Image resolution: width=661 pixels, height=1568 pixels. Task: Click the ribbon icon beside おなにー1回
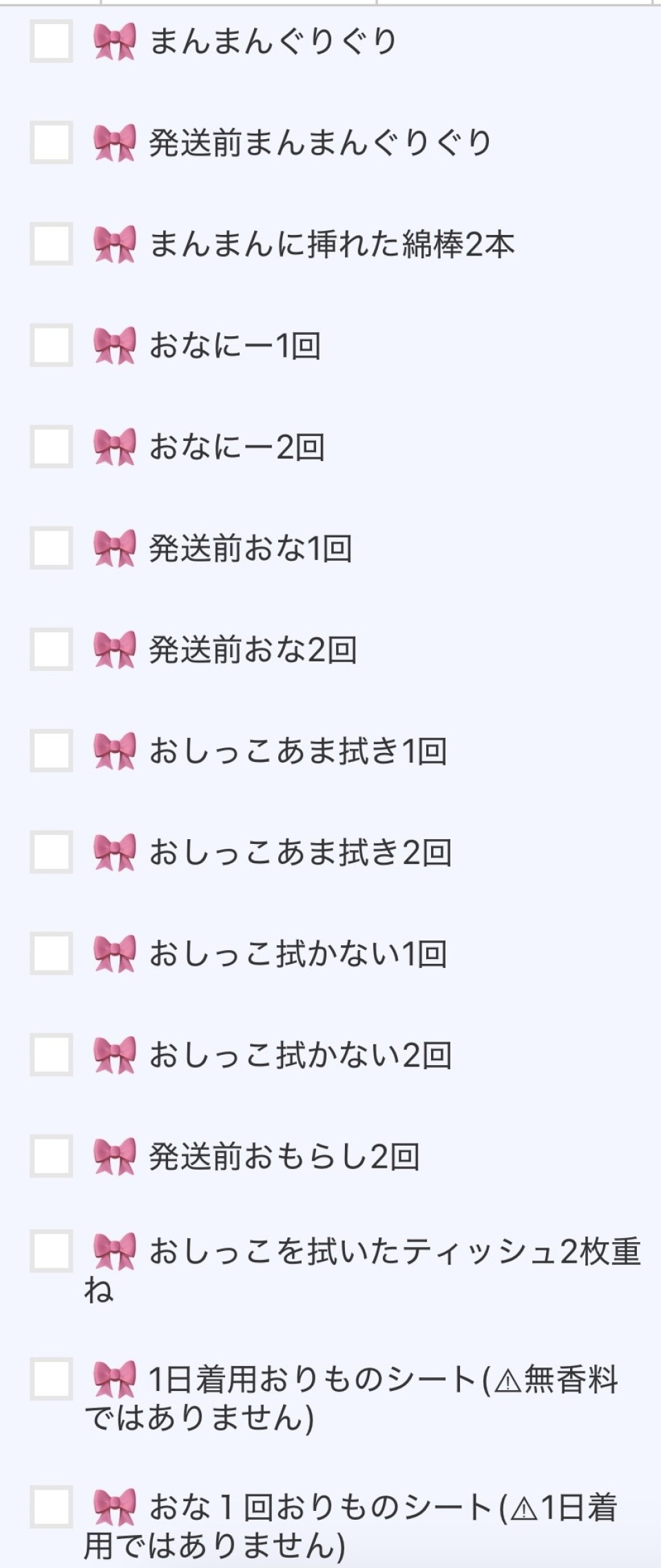114,346
